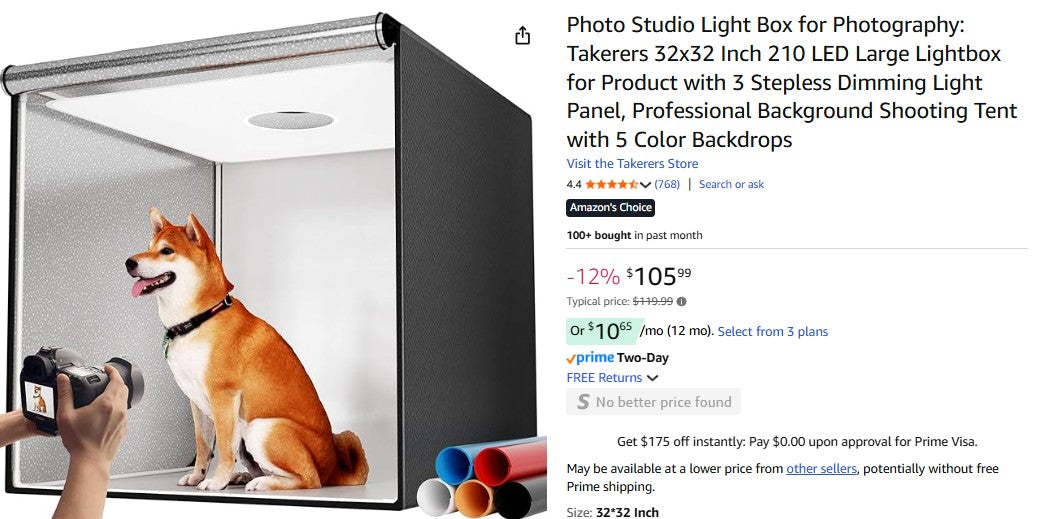Open the (768) customer ratings link
1046x519 pixels.
667,185
